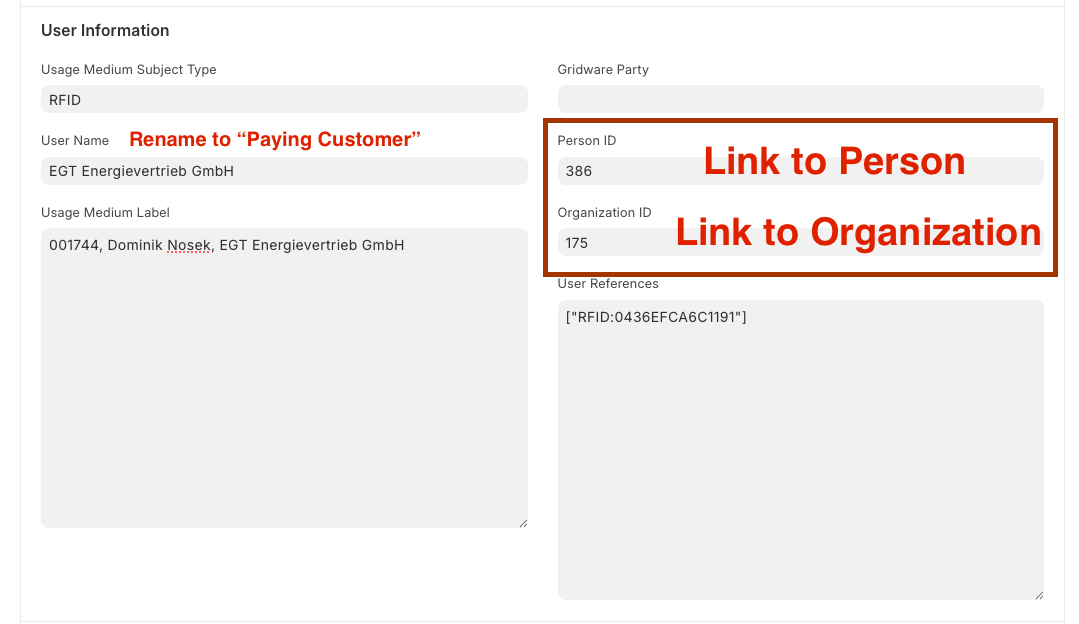
Task: Click the "Usage Medium Subject Type" label
Action: click(129, 69)
